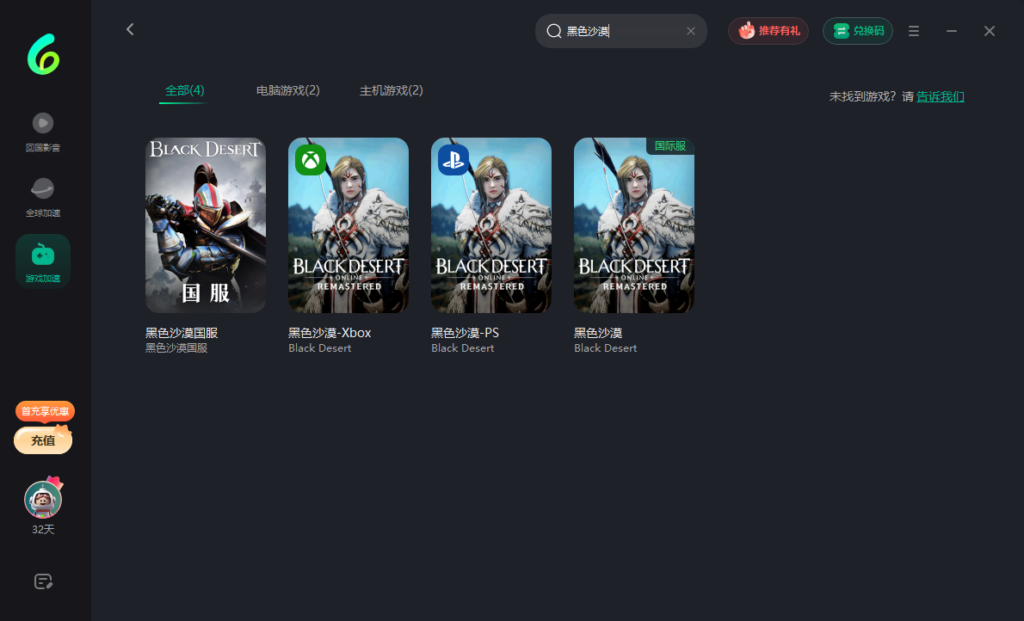The width and height of the screenshot is (1024, 621).
Task: Switch to the 电脑游戏(2) tab
Action: tap(288, 91)
